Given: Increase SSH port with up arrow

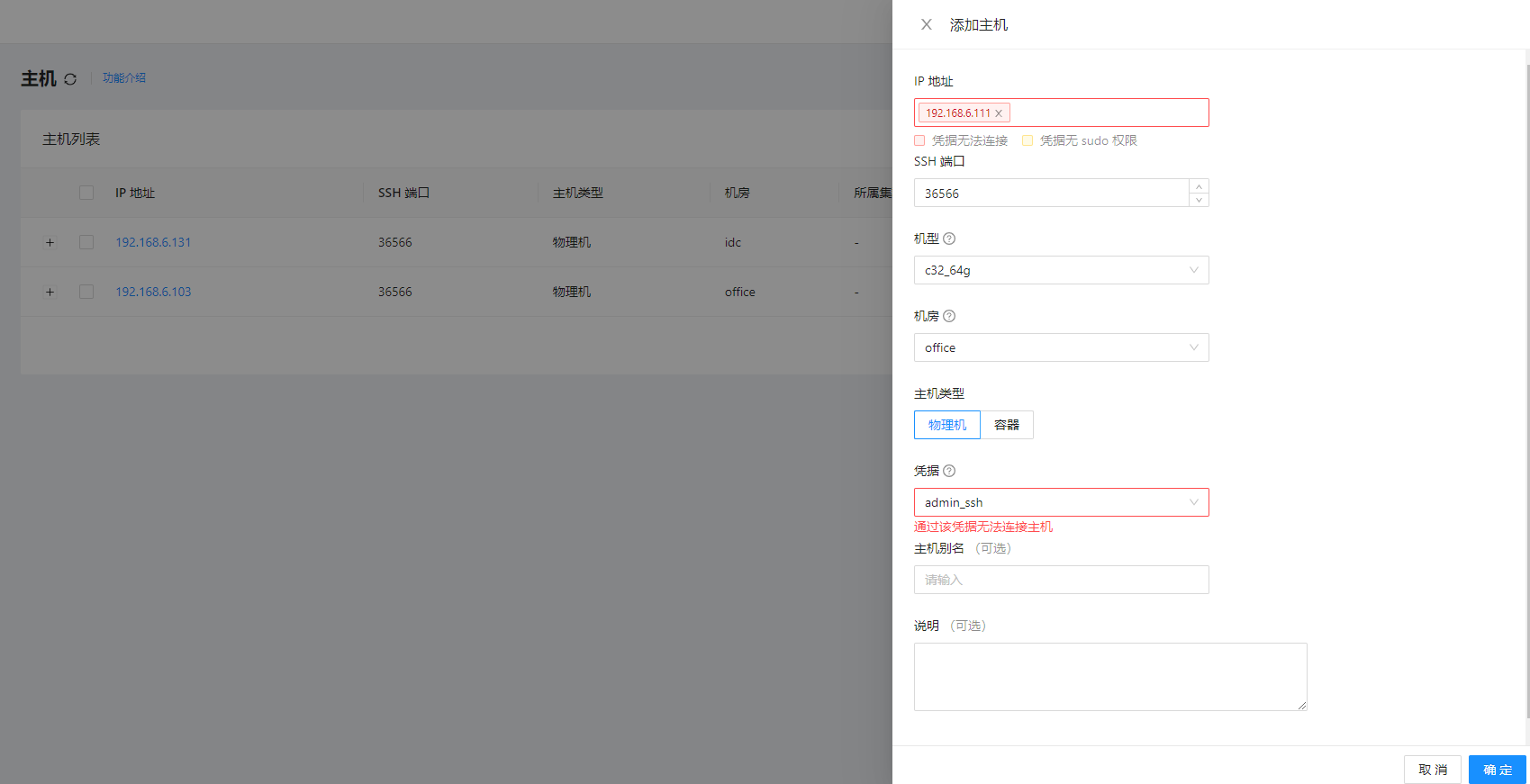Looking at the screenshot, I should tap(1199, 186).
